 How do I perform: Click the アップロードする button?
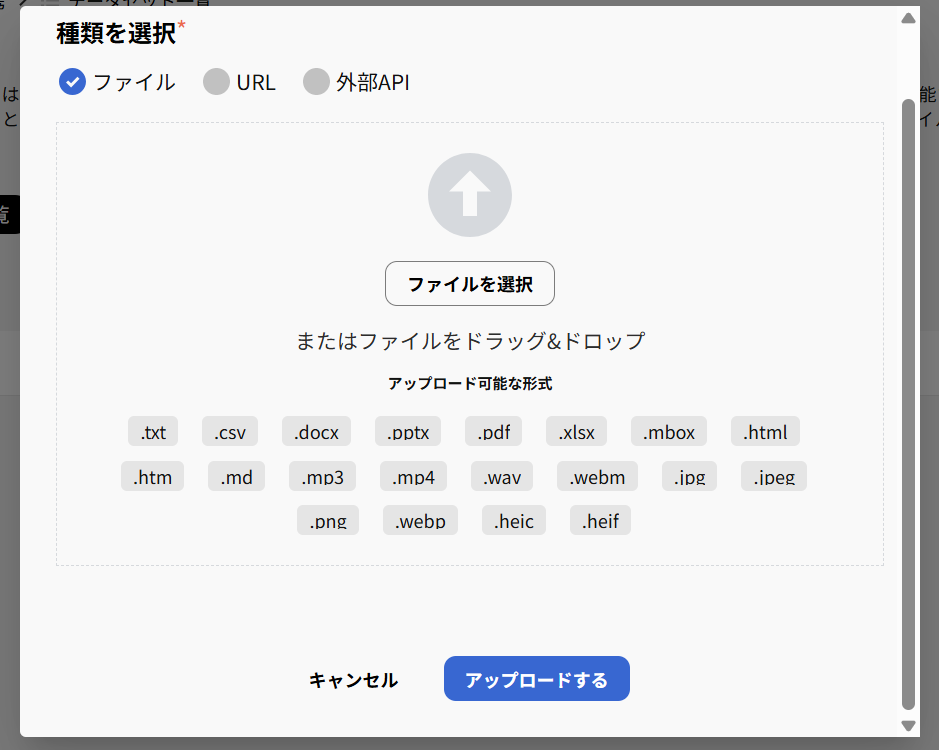(536, 678)
